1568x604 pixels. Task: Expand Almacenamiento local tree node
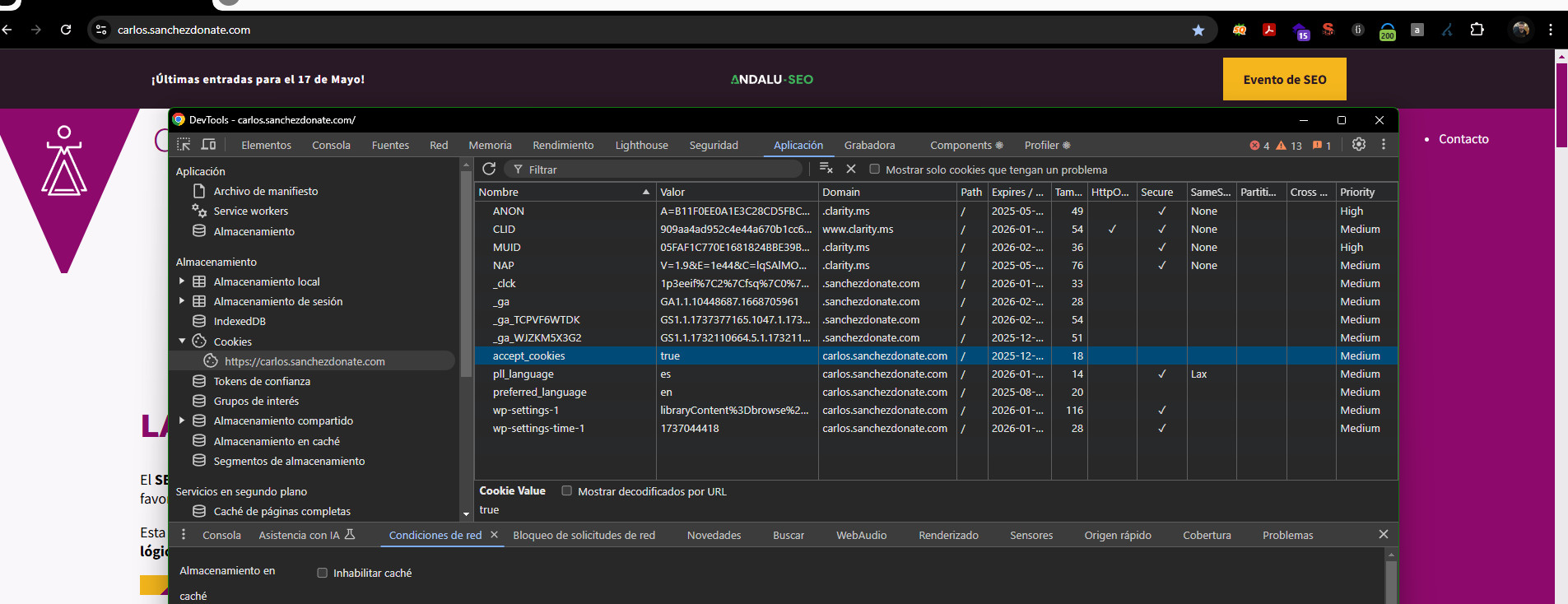pos(182,281)
